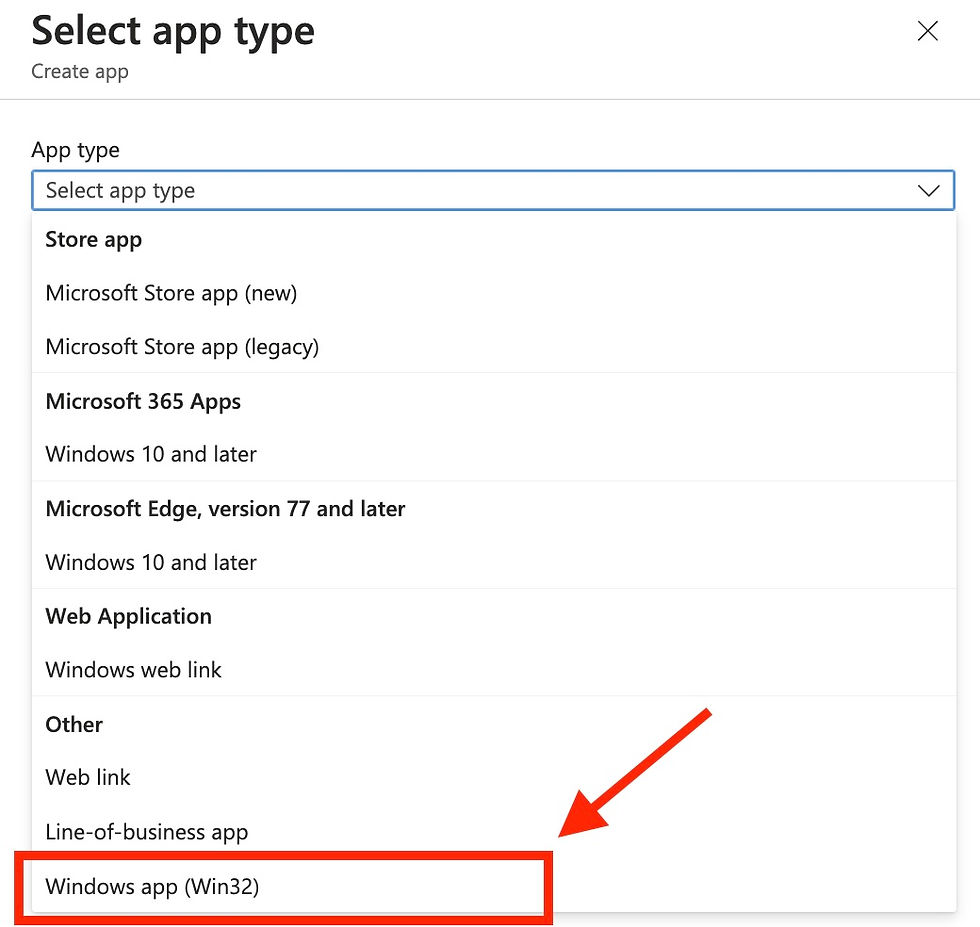The height and width of the screenshot is (927, 980).
Task: Click the Create app breadcrumb text
Action: coord(79,71)
